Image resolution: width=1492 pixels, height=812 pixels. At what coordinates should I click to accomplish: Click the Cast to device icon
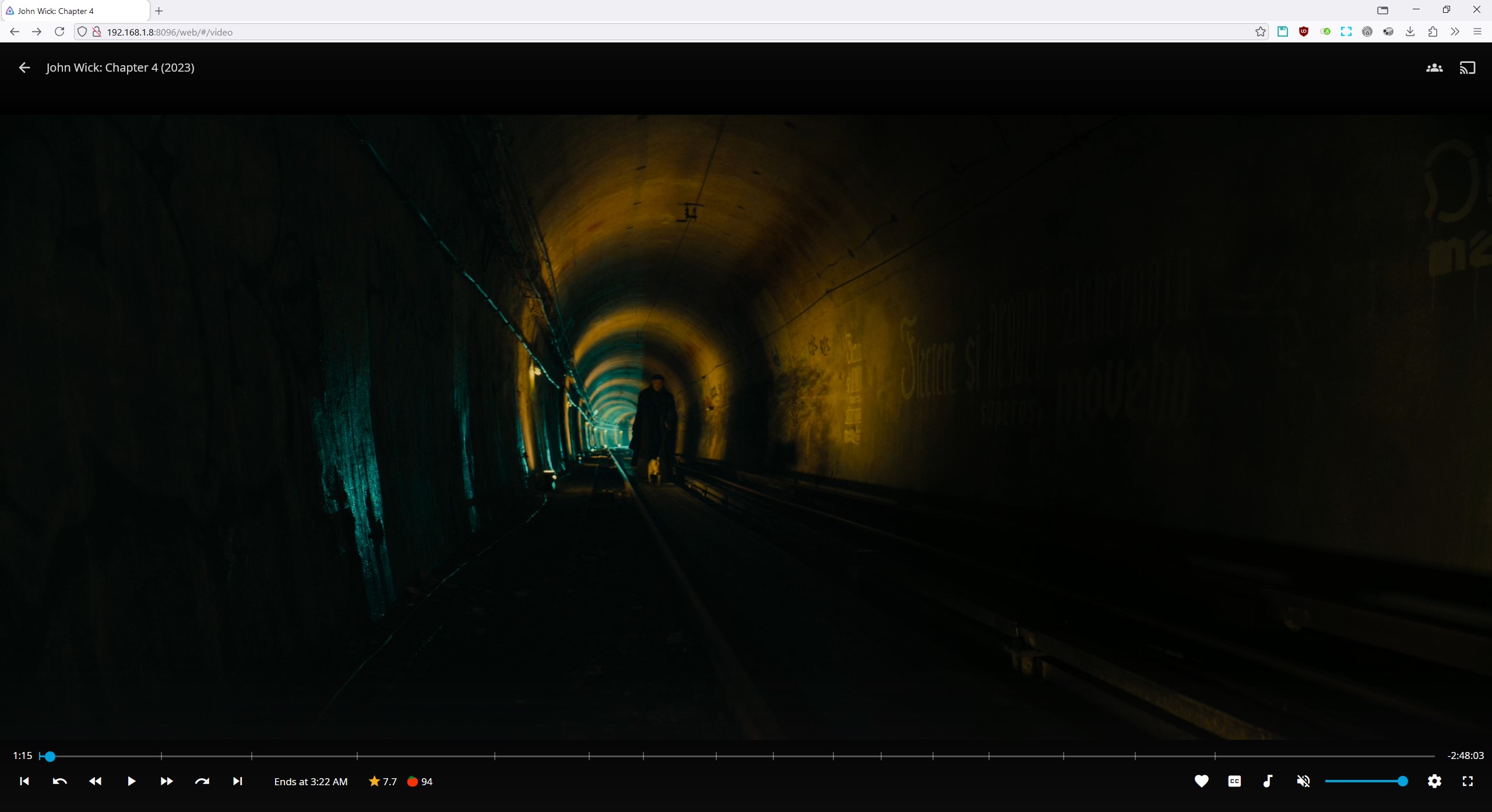click(x=1467, y=68)
